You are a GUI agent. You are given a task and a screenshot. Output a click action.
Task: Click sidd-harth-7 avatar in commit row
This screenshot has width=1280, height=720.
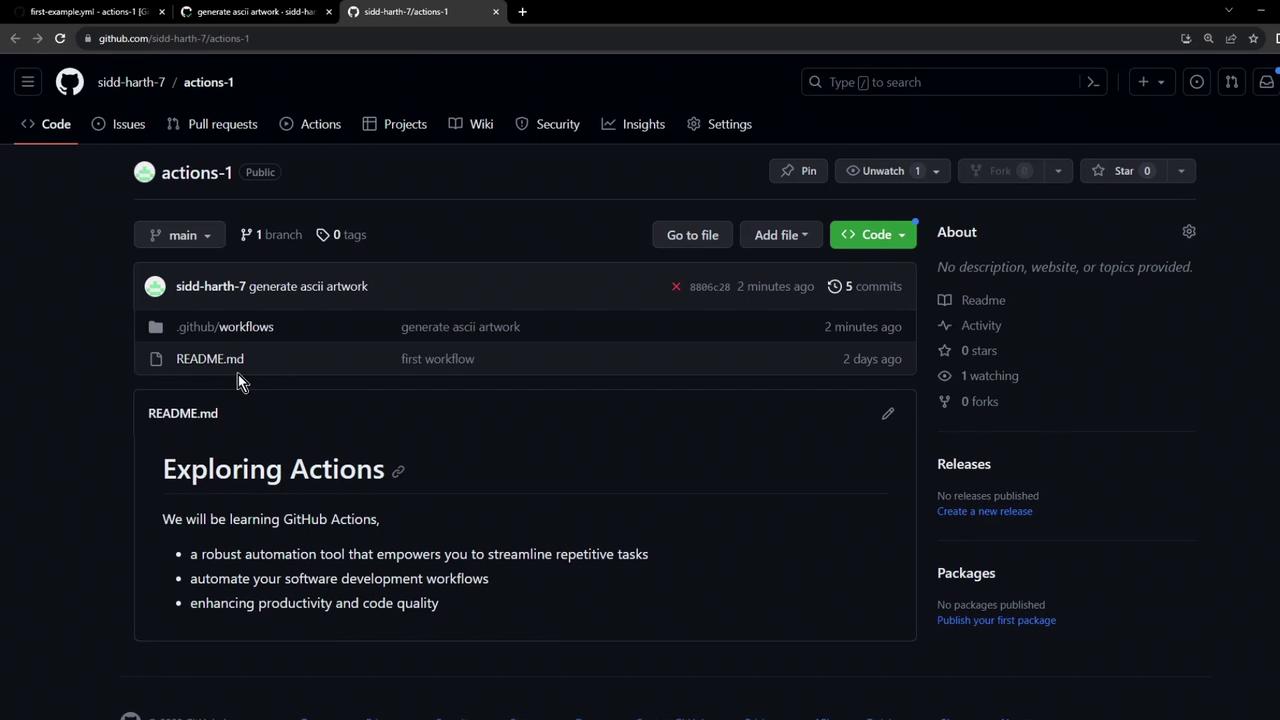(x=155, y=287)
